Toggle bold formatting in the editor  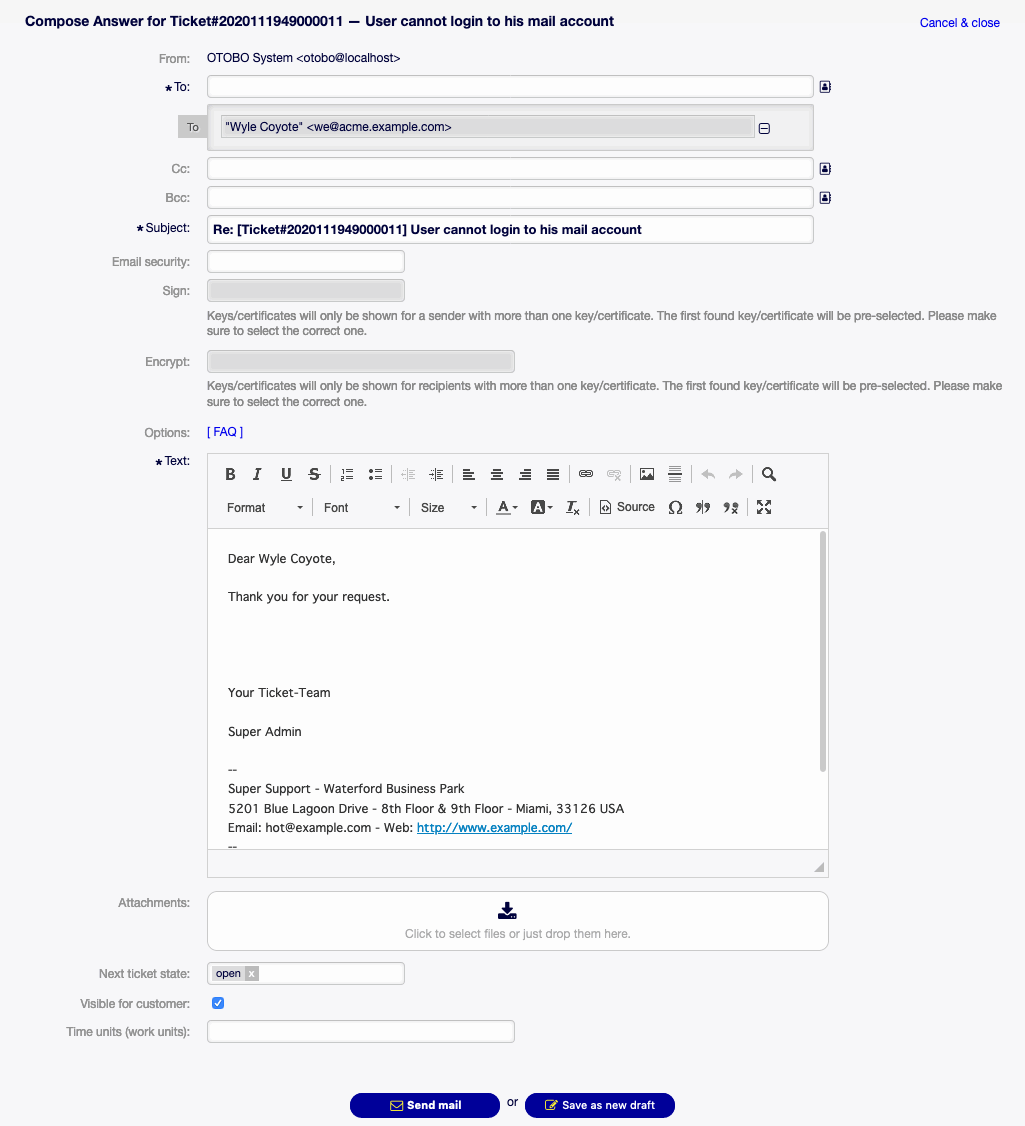pos(230,474)
